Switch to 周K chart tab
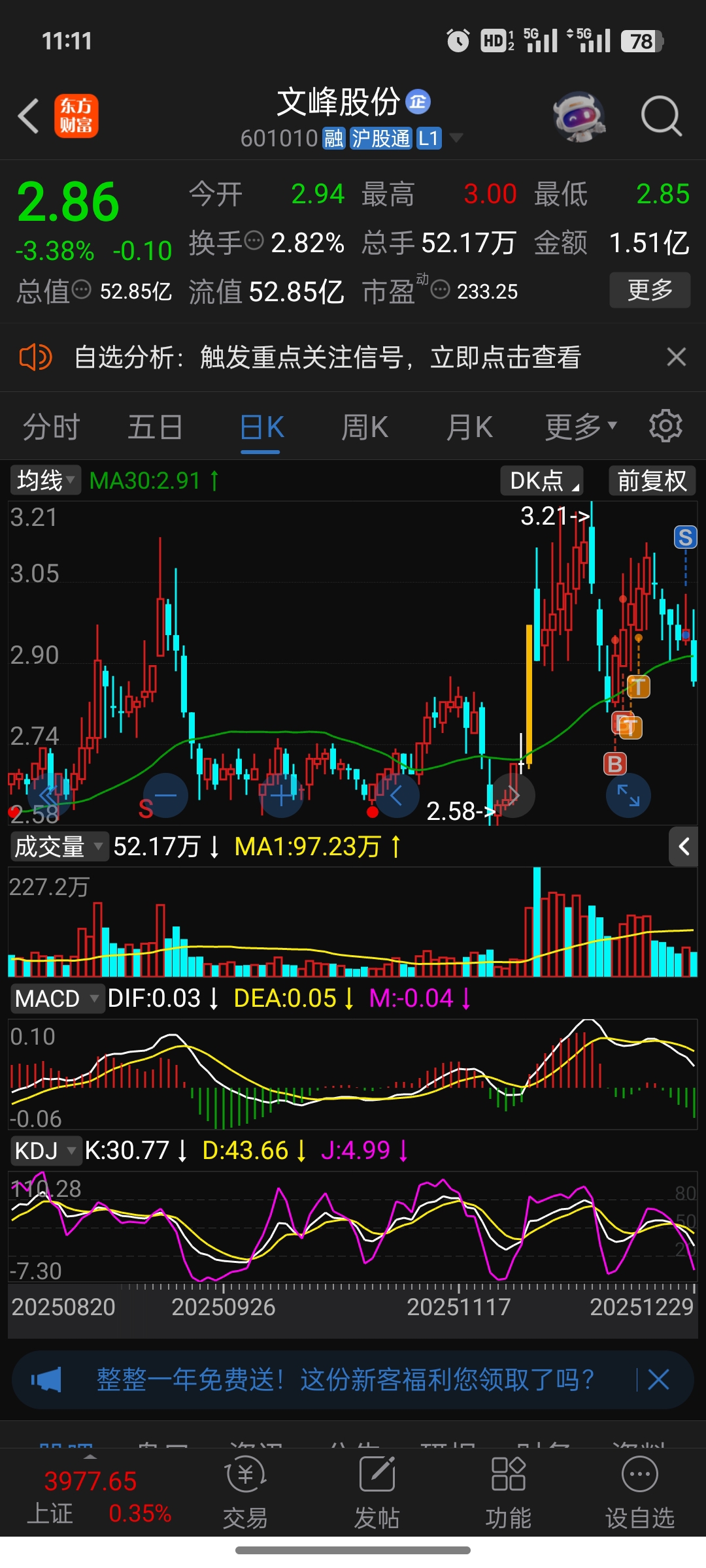Screen dimensions: 706x1568 (x=365, y=428)
